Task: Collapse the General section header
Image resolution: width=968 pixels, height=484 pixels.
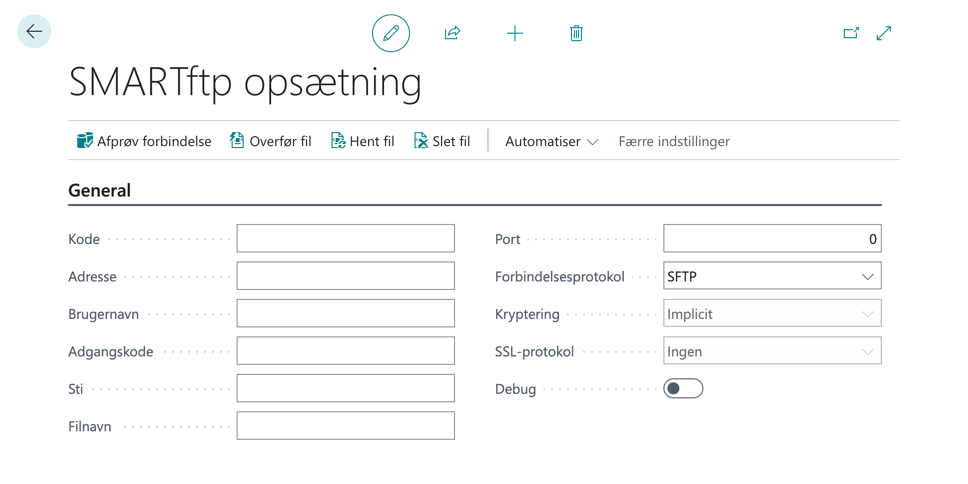Action: [x=100, y=190]
